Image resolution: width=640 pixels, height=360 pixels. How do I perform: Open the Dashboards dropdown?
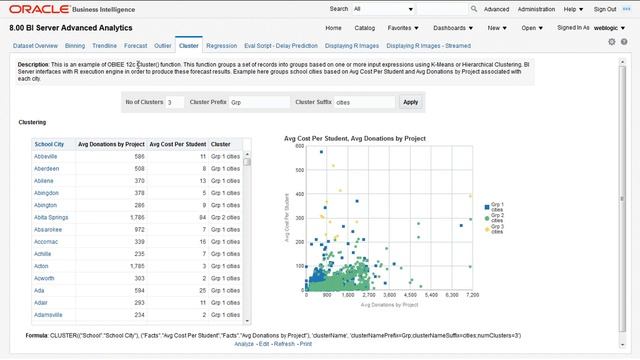tap(453, 28)
